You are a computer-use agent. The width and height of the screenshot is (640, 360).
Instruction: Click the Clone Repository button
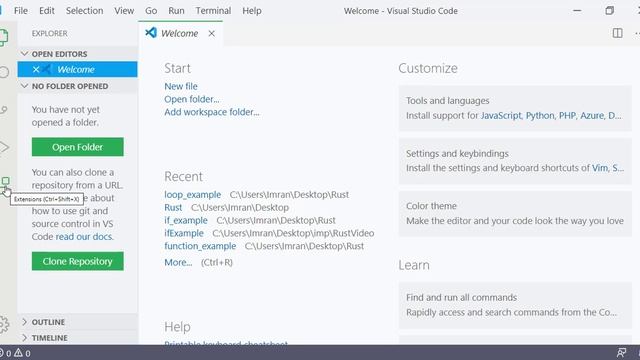(78, 261)
